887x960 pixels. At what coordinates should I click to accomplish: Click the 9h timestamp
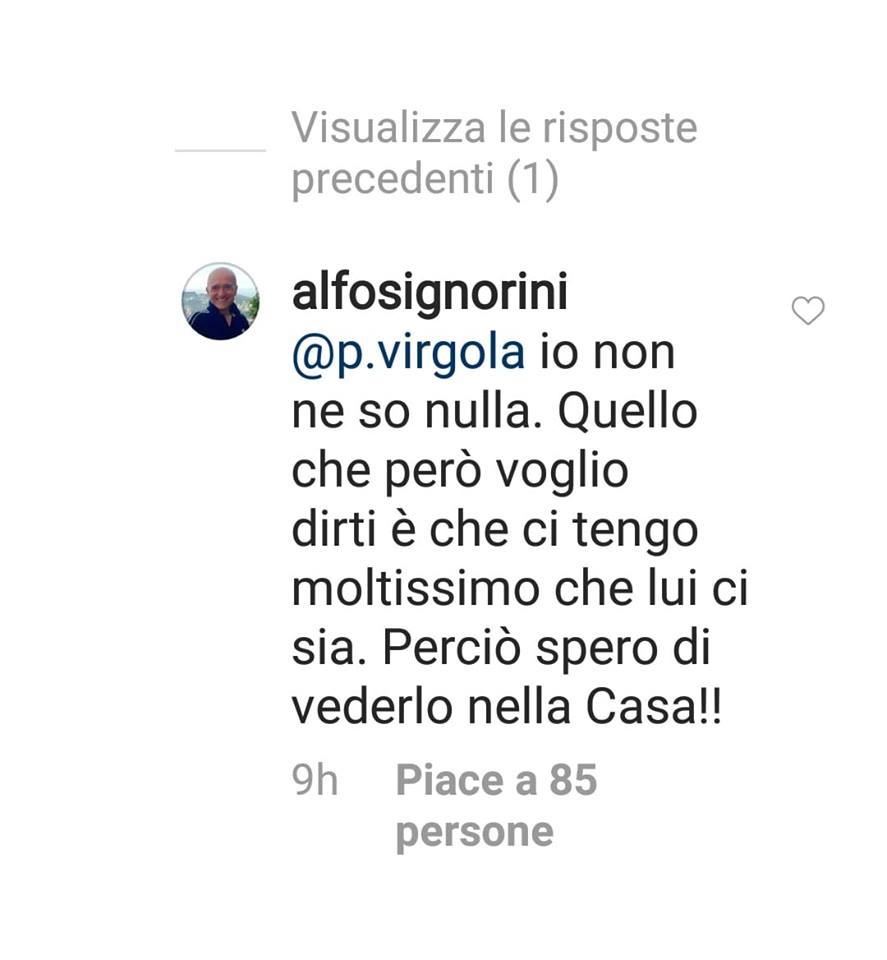tap(315, 780)
